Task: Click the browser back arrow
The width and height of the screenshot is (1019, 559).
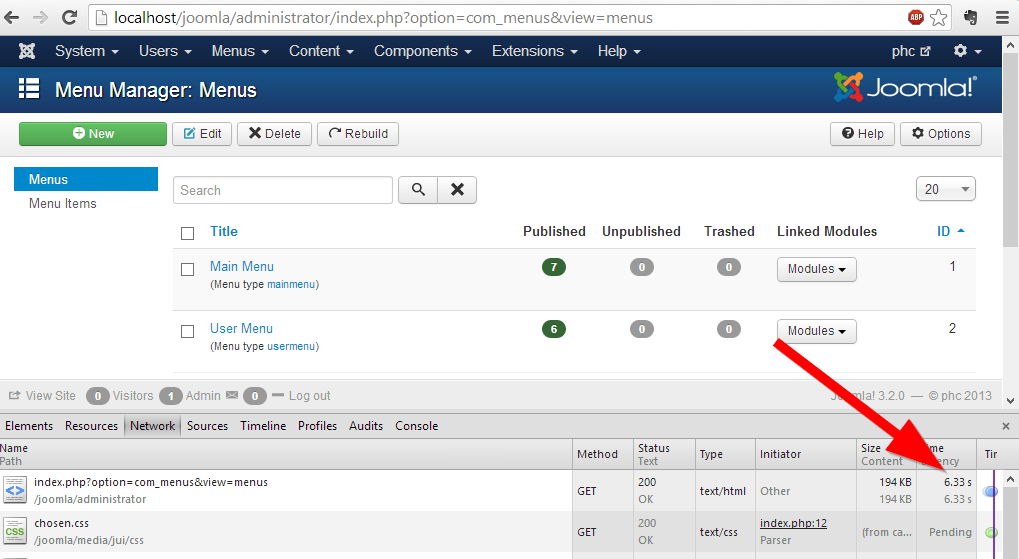Action: click(12, 18)
